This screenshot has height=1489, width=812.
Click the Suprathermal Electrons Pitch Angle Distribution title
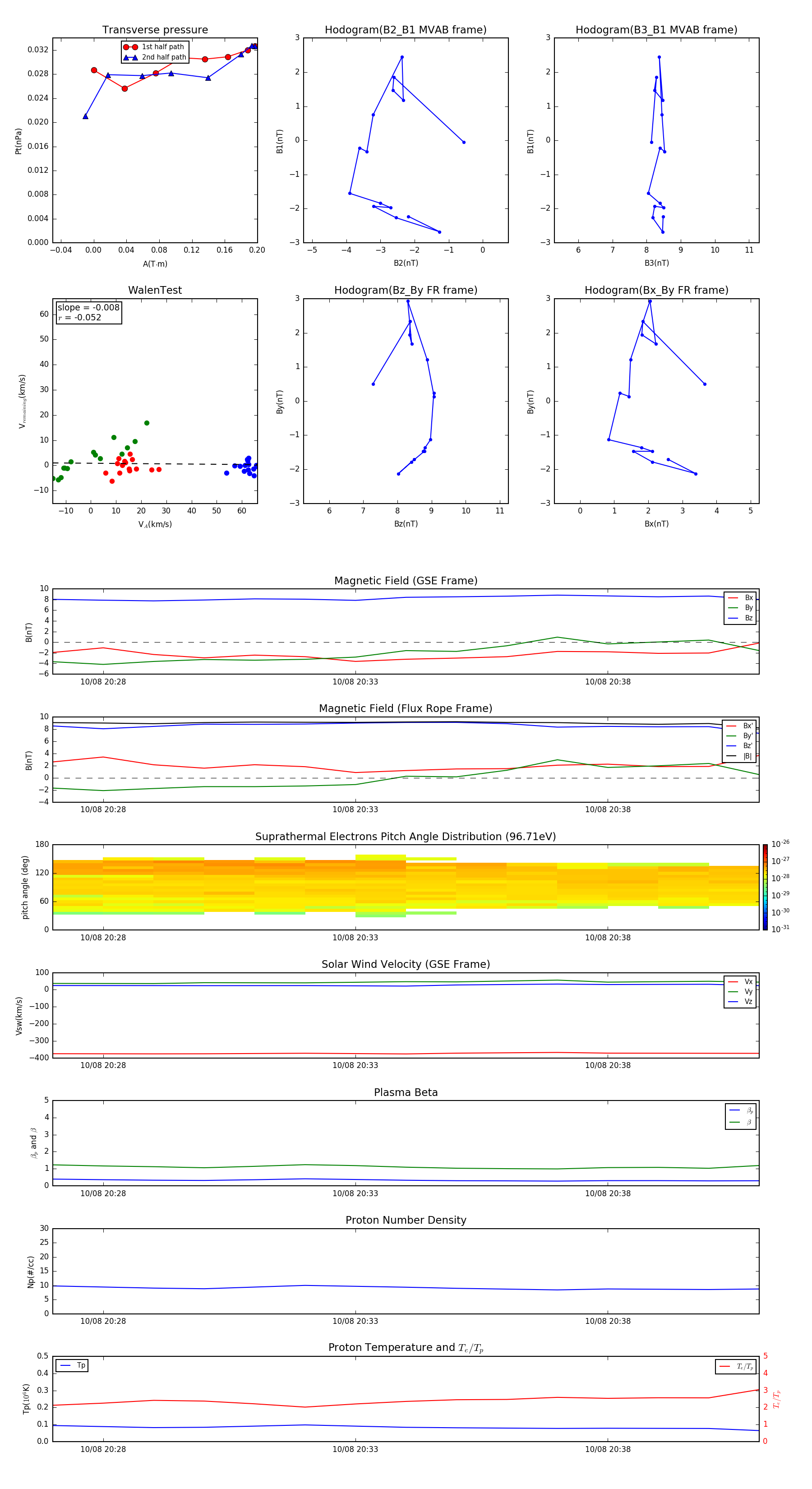[x=406, y=837]
